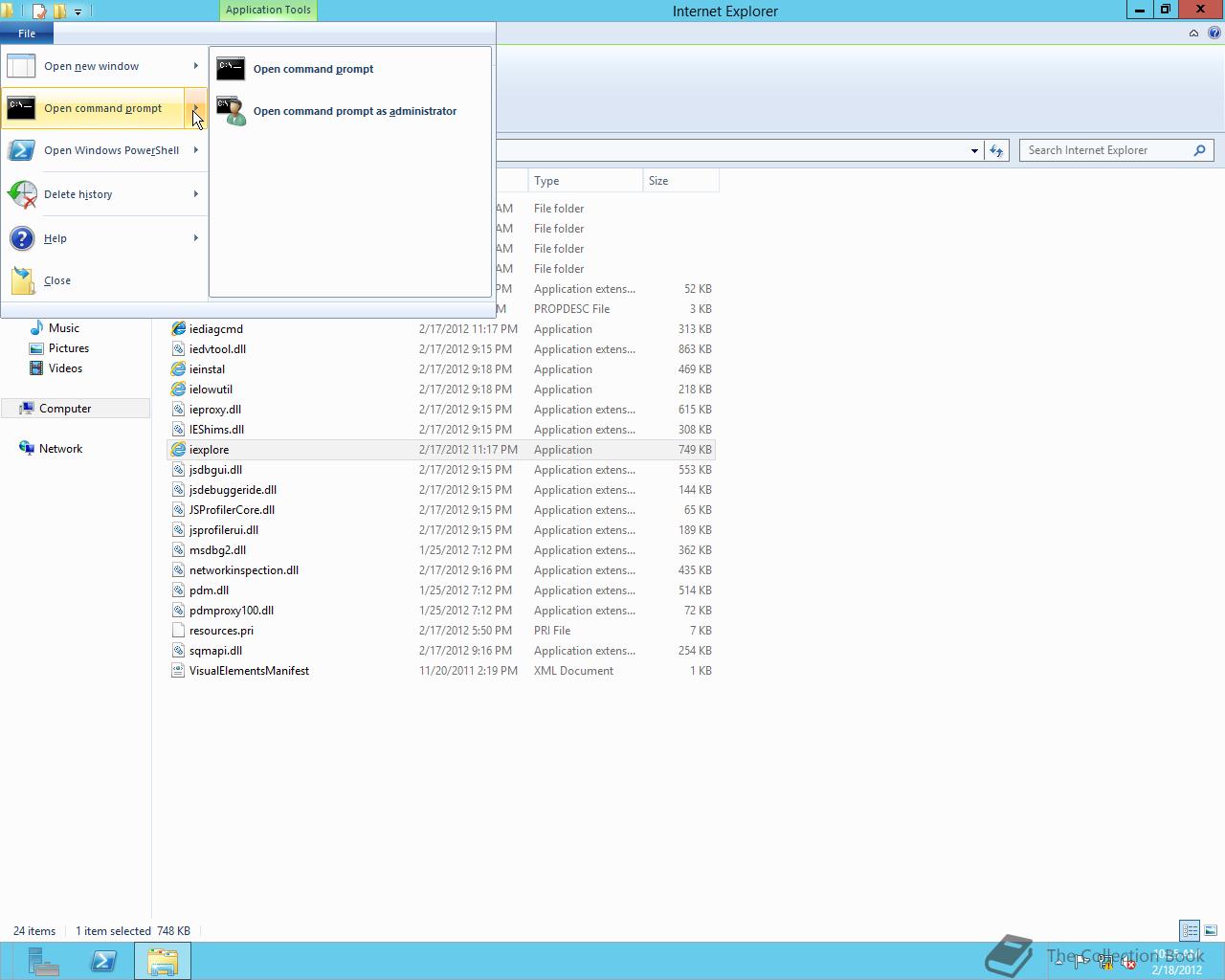Select the iediagcmd file

click(441, 329)
